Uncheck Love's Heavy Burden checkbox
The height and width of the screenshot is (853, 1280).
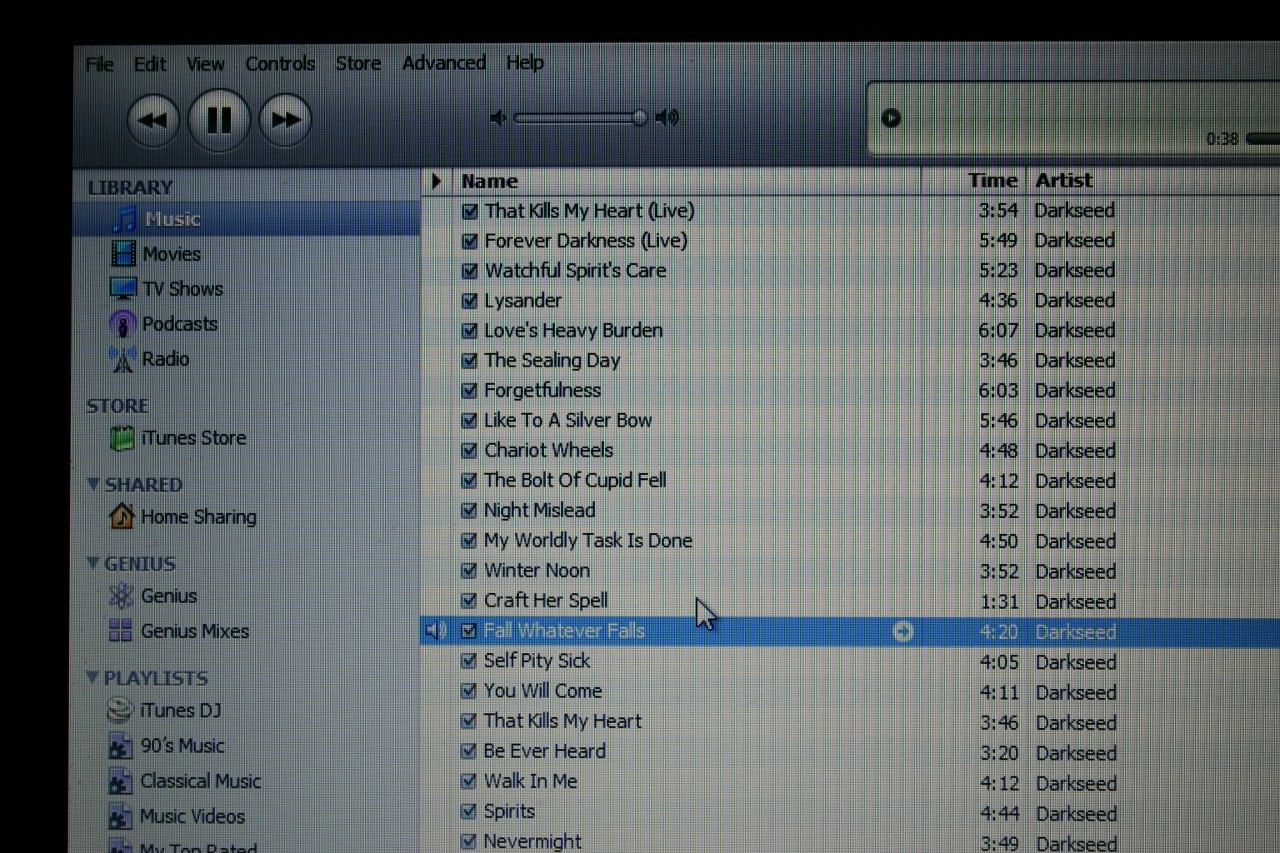(470, 331)
